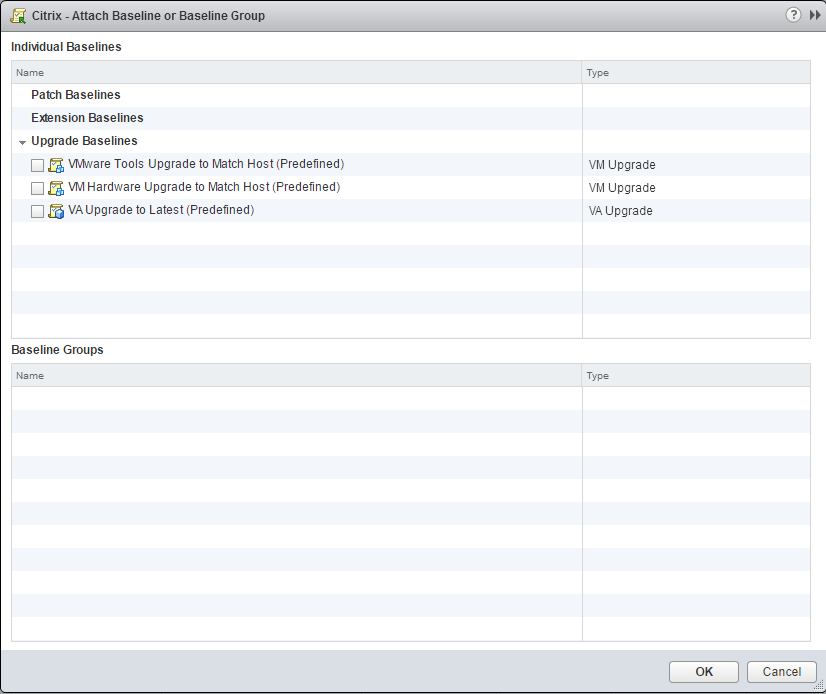Viewport: 826px width, 694px height.
Task: Check the VMware Tools Upgrade to Match Host checkbox
Action: tap(37, 164)
